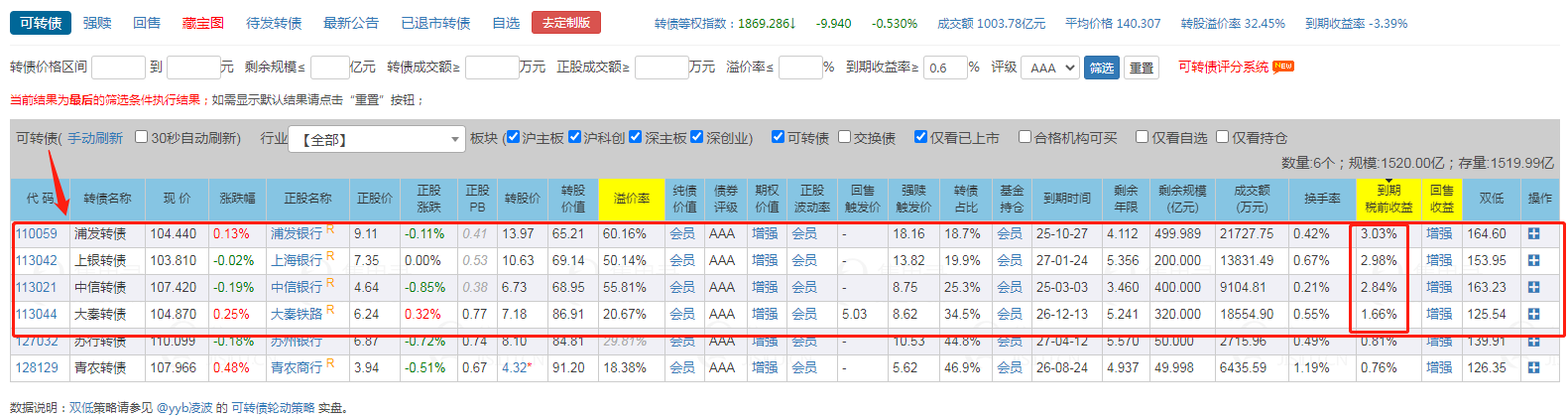Expand the 评级 AAA dropdown
This screenshot has width=1568, height=419.
[x=1048, y=68]
